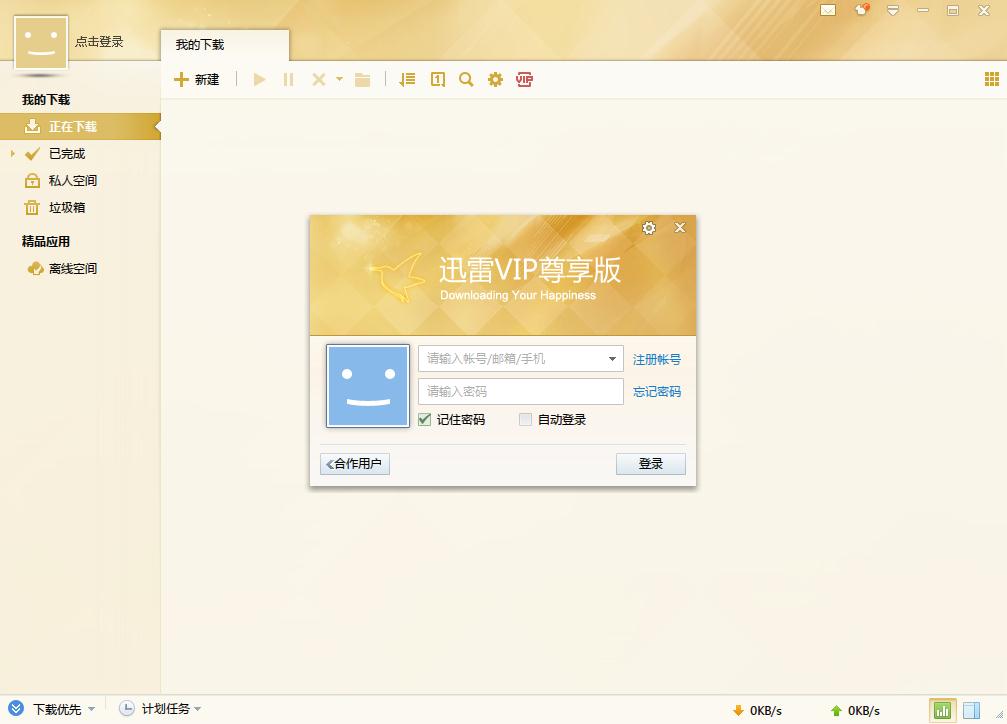The width and height of the screenshot is (1007, 724).
Task: Select the 我的下载 tab
Action: (200, 45)
